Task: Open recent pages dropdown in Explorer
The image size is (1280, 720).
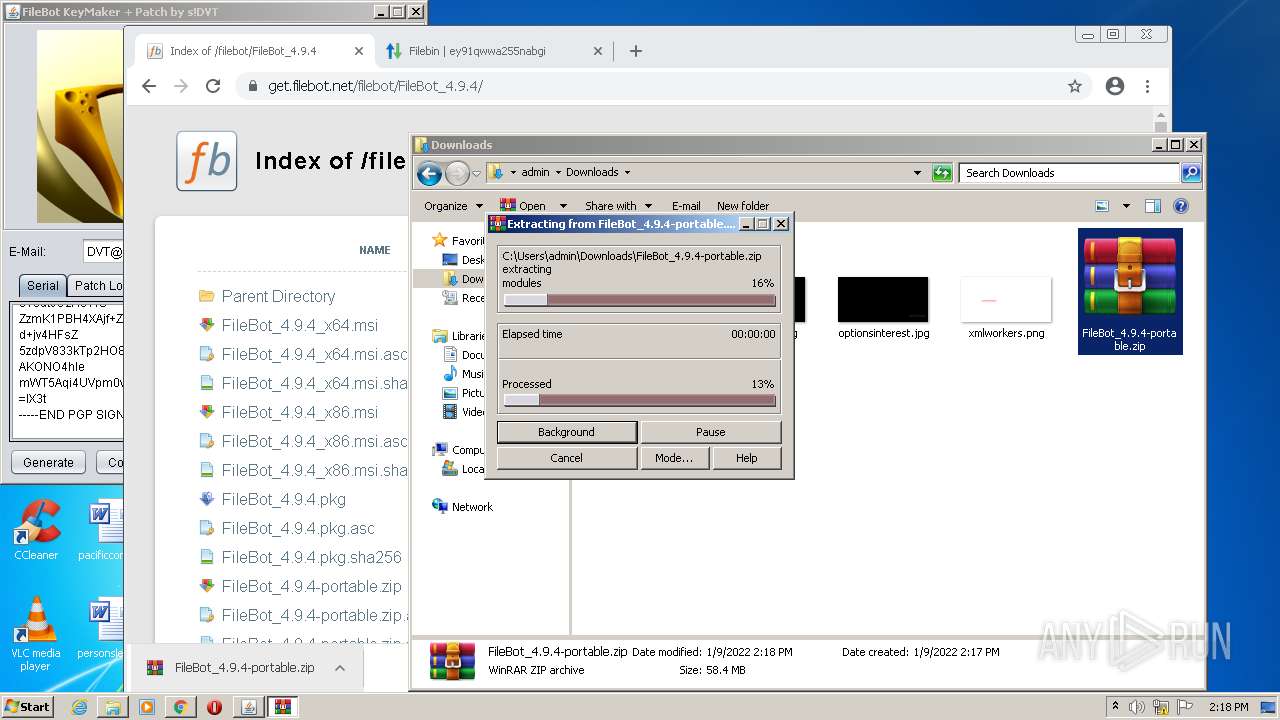Action: coord(476,173)
